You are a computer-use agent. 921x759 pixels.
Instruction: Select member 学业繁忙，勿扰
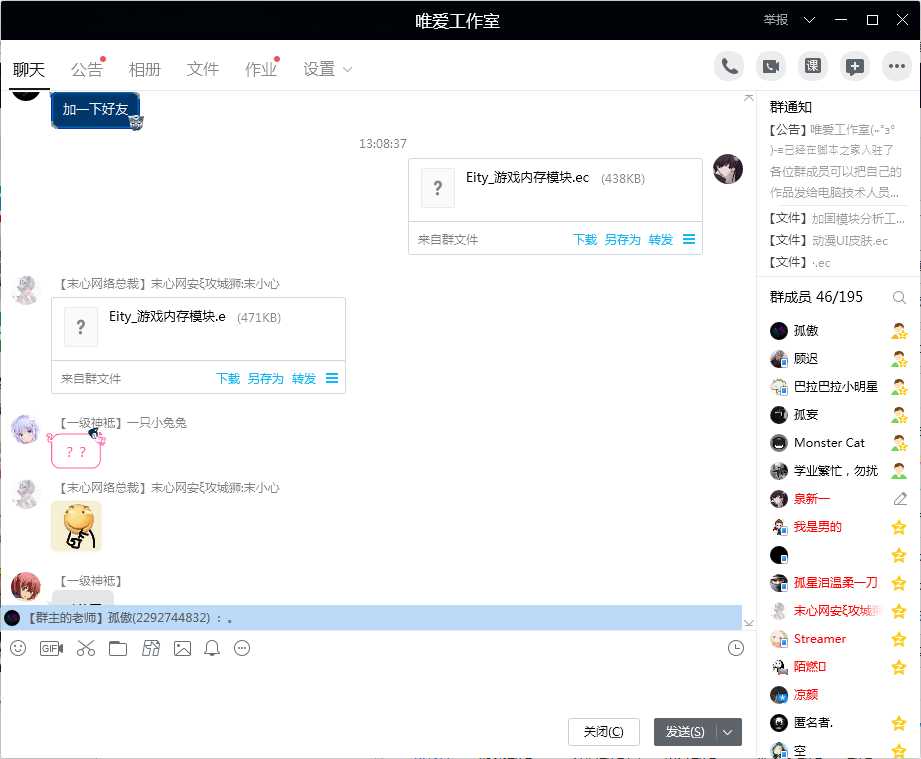(x=838, y=471)
